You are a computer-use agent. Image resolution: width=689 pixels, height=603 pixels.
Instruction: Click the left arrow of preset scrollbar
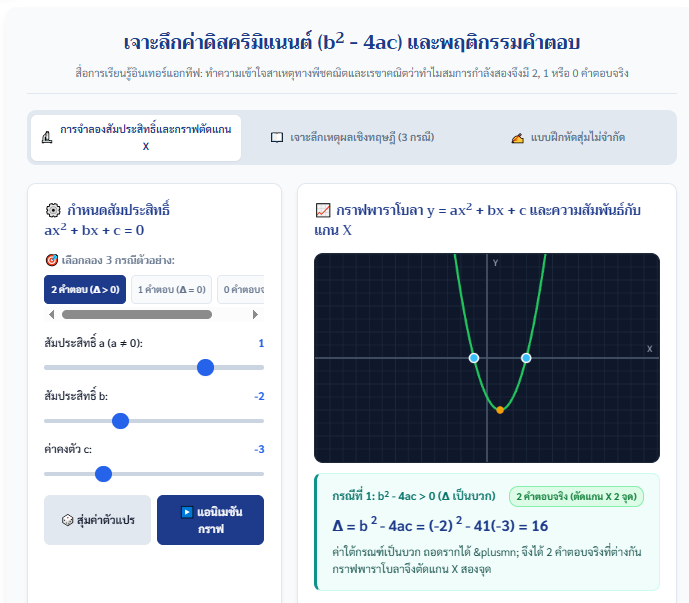coord(51,315)
